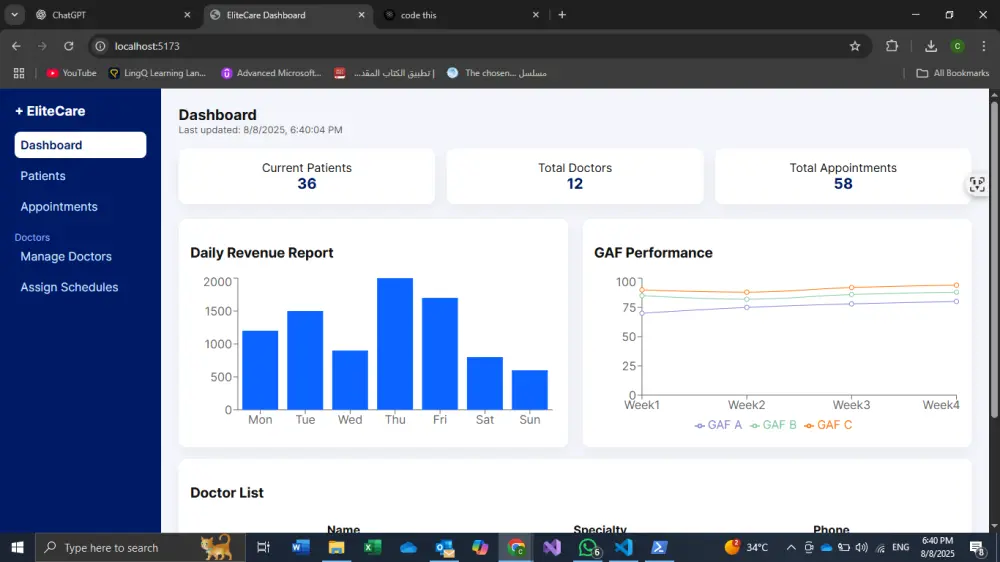Screen dimensions: 1000x562
Task: Bookmark this page with the star
Action: [x=855, y=46]
